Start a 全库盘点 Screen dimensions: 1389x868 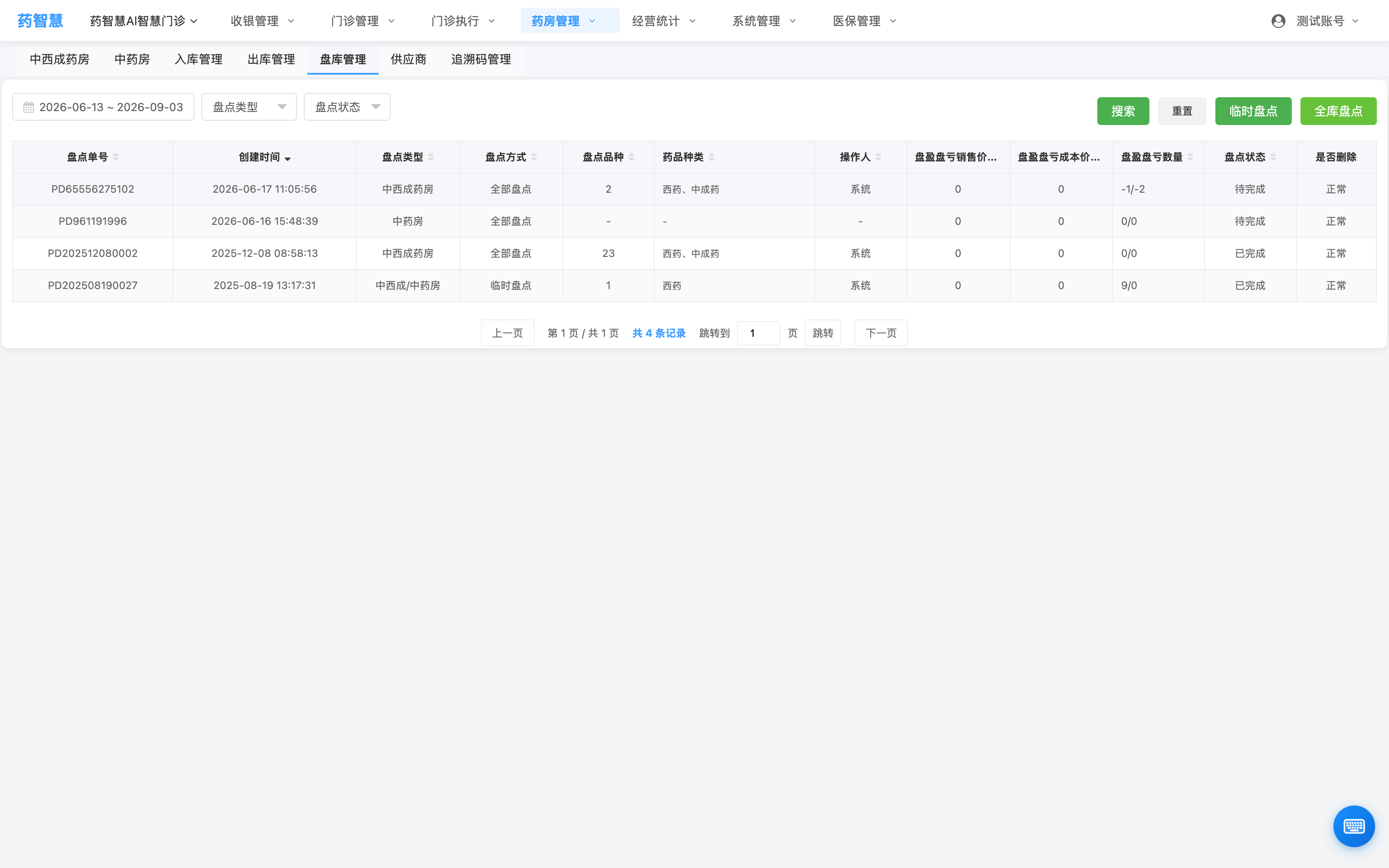point(1338,111)
